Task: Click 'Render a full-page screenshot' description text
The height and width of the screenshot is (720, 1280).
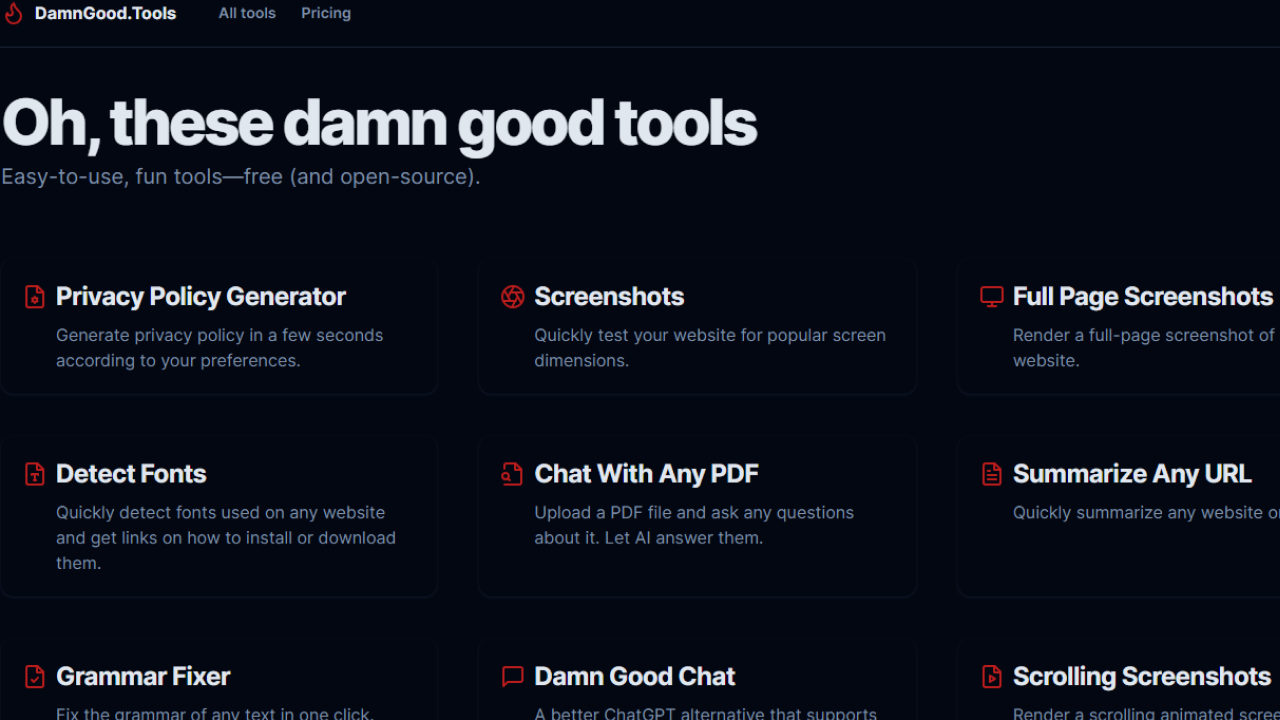Action: click(x=1146, y=348)
